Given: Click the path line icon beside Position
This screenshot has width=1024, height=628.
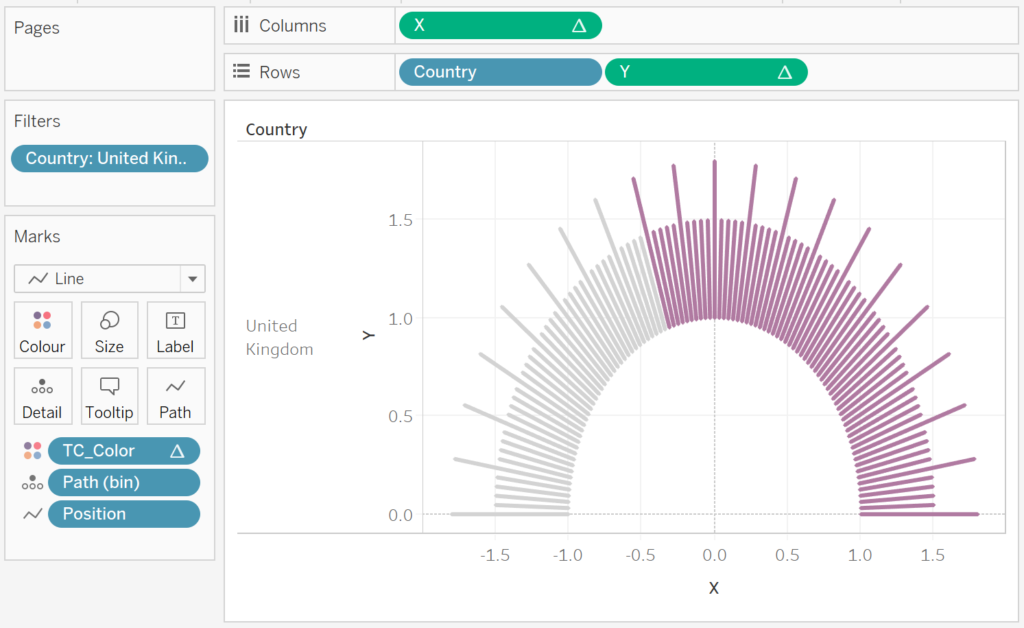Looking at the screenshot, I should 32,514.
